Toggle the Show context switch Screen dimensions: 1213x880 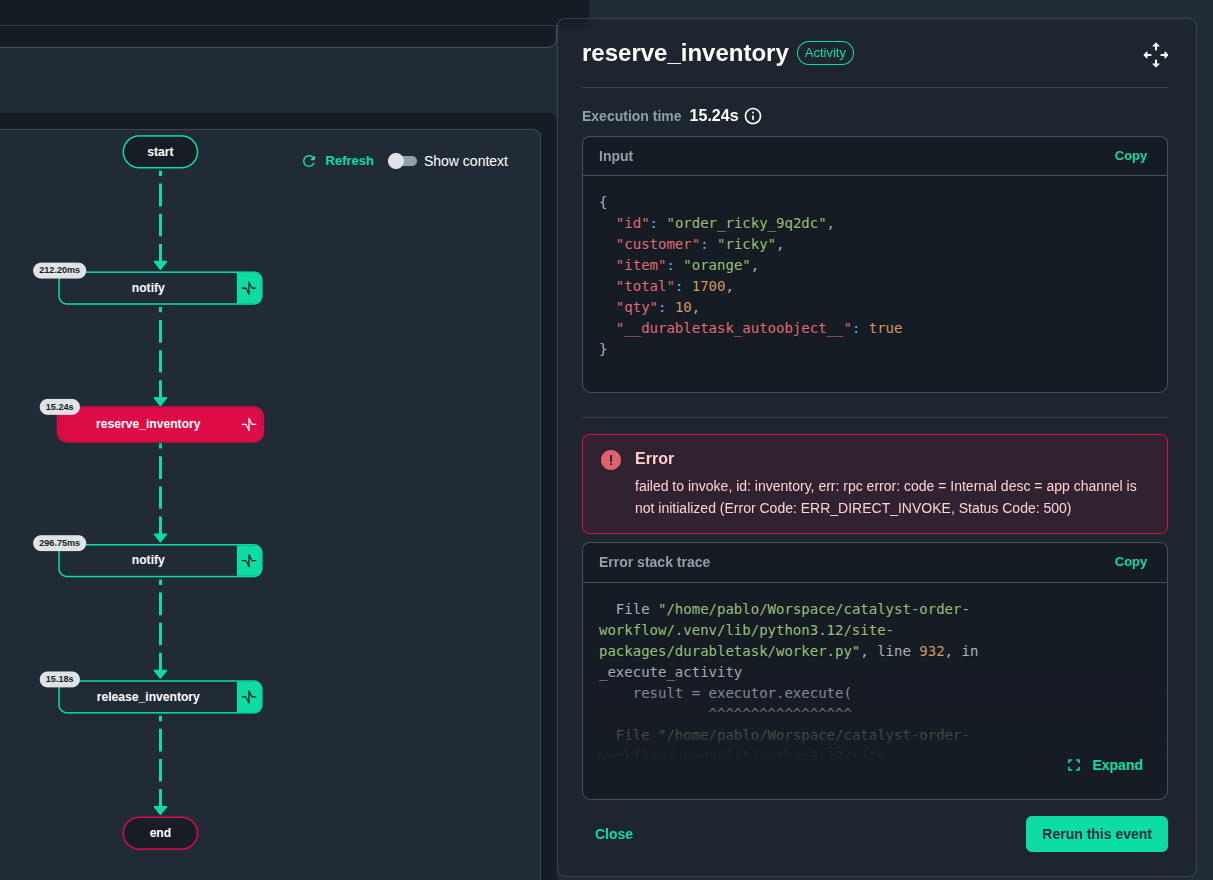(x=403, y=161)
